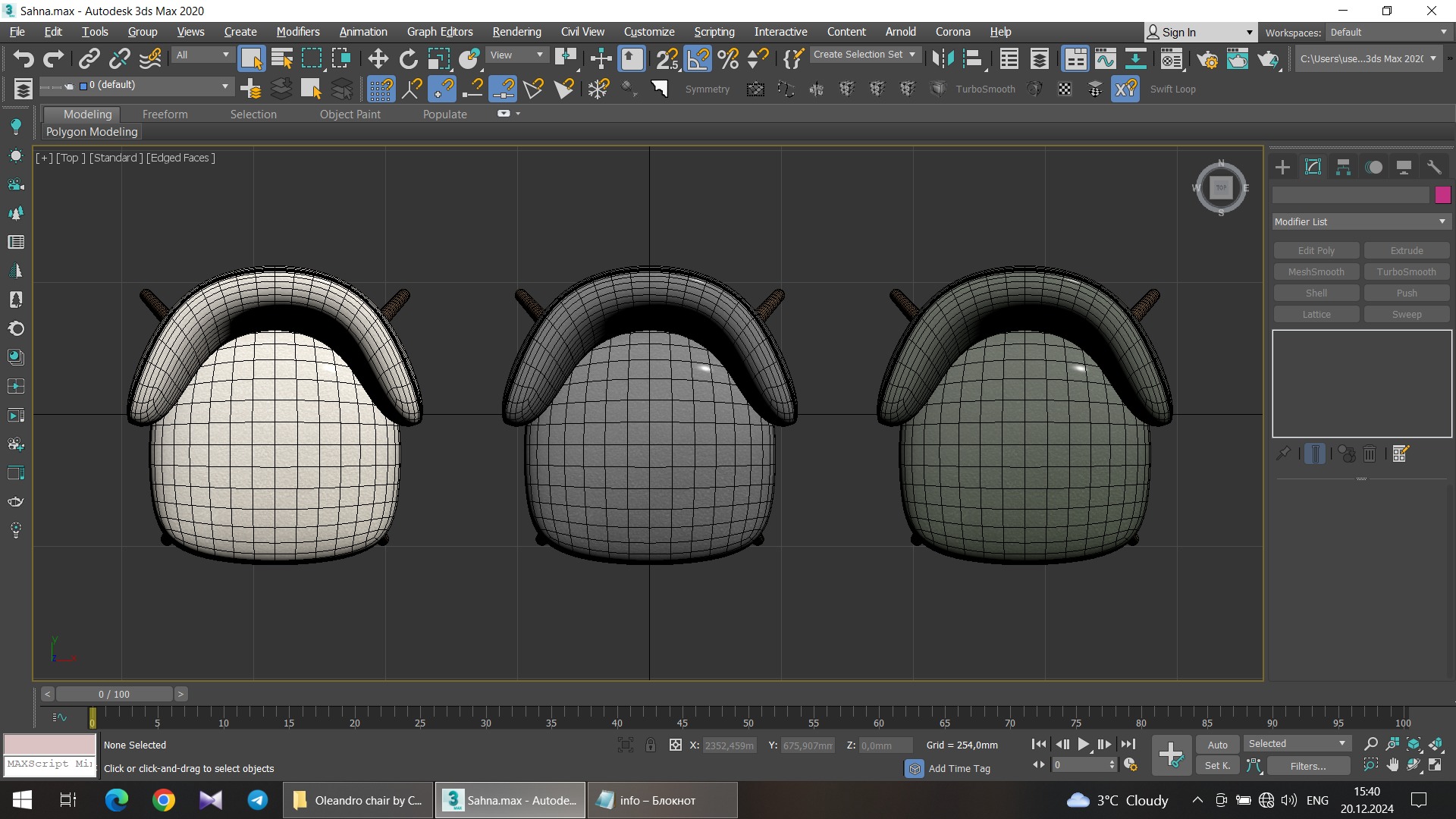Toggle the Auto key mode button
The height and width of the screenshot is (819, 1456).
tap(1217, 745)
